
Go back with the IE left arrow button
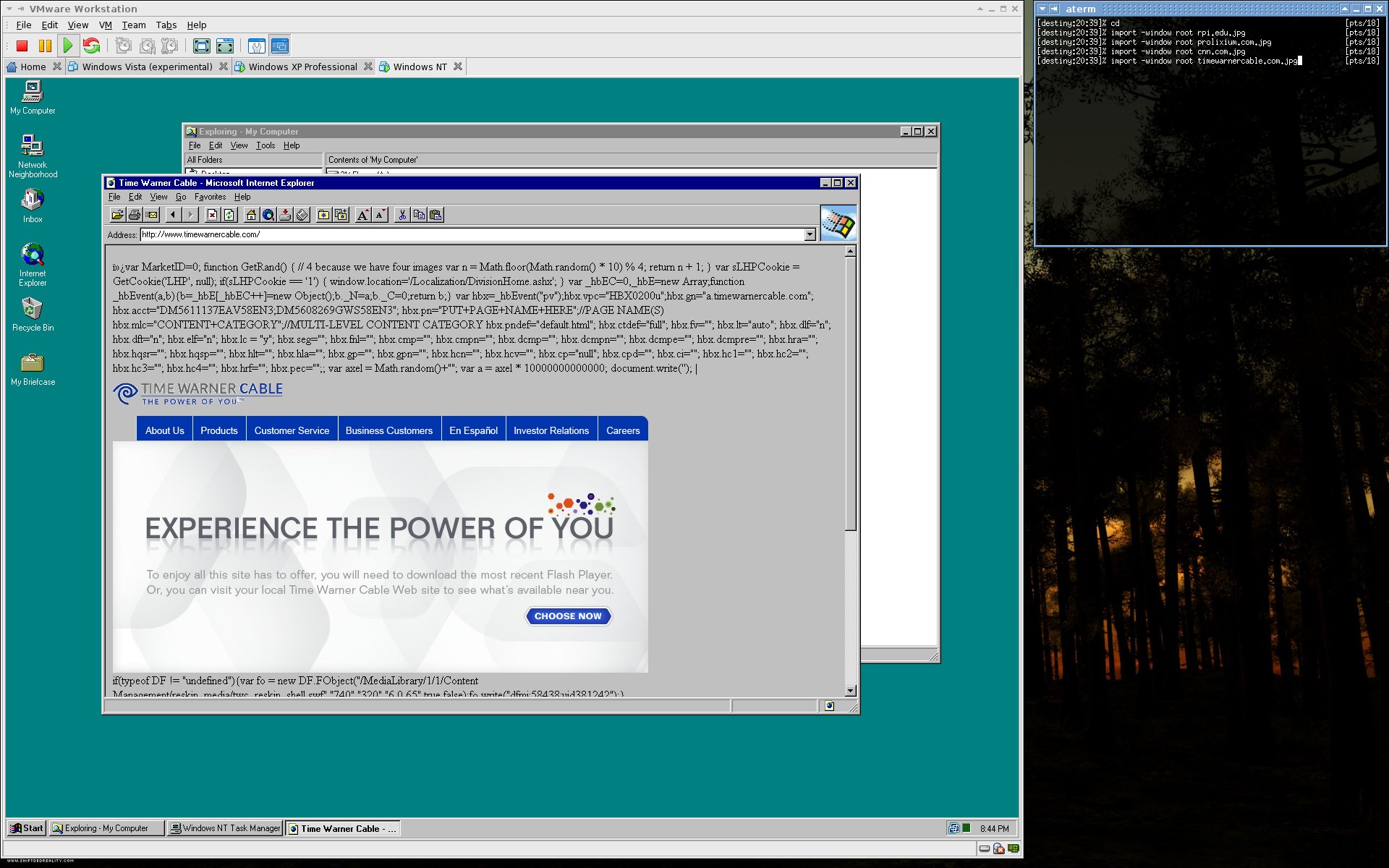173,215
